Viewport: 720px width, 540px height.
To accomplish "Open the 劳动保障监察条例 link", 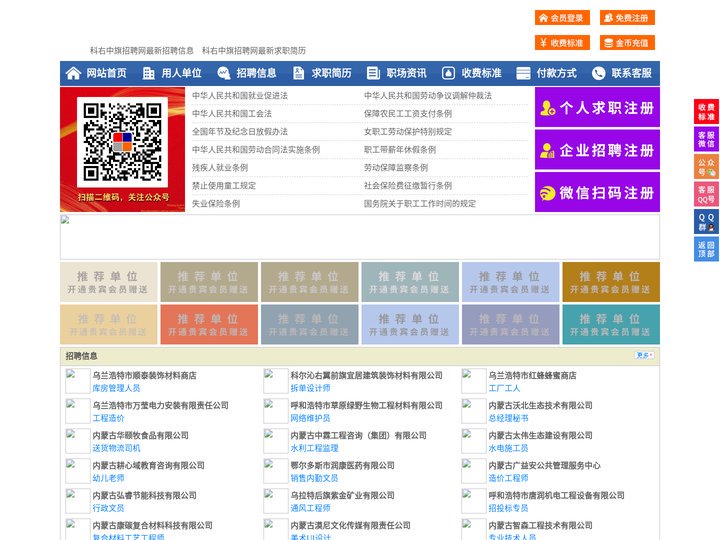I will (x=396, y=168).
